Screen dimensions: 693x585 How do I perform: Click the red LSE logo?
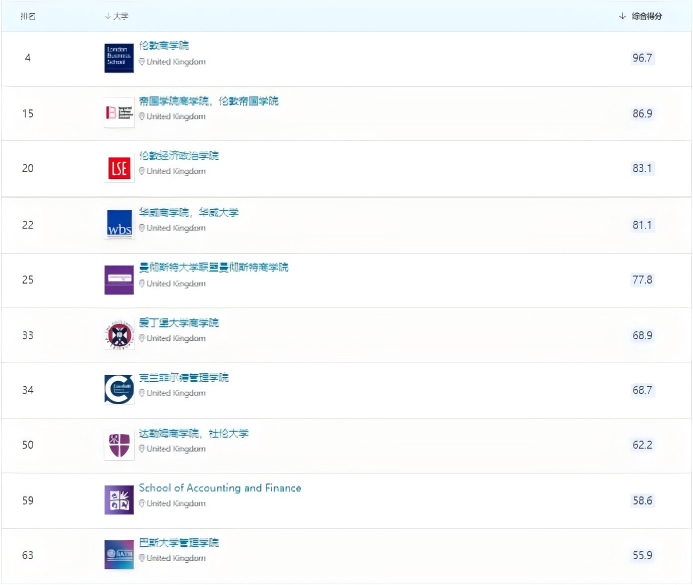119,168
